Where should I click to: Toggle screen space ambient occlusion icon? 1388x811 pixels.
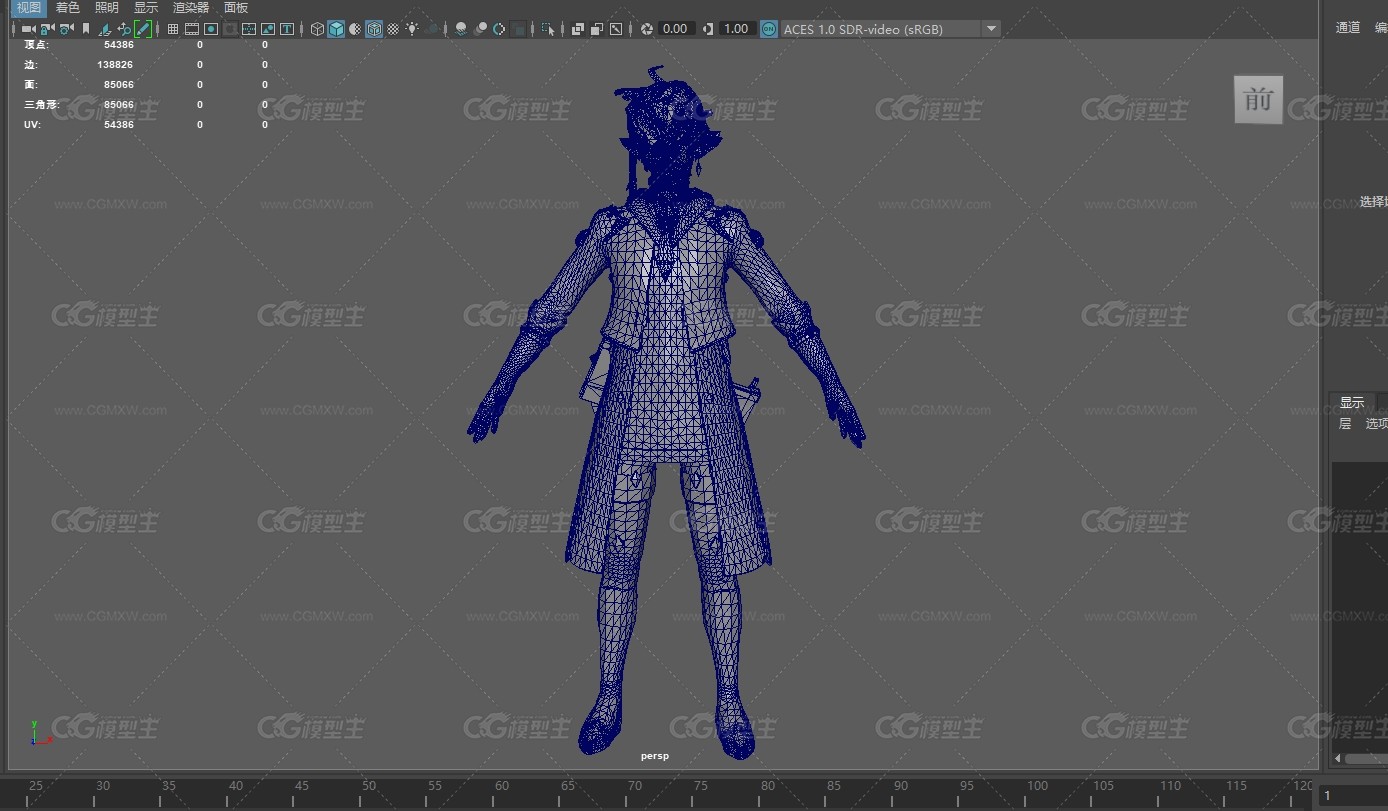(460, 29)
